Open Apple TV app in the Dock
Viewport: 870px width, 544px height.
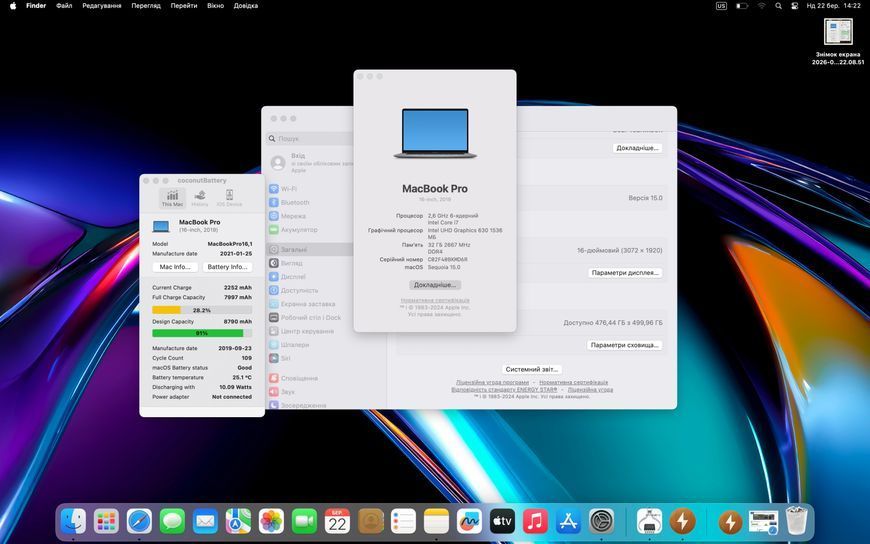502,521
